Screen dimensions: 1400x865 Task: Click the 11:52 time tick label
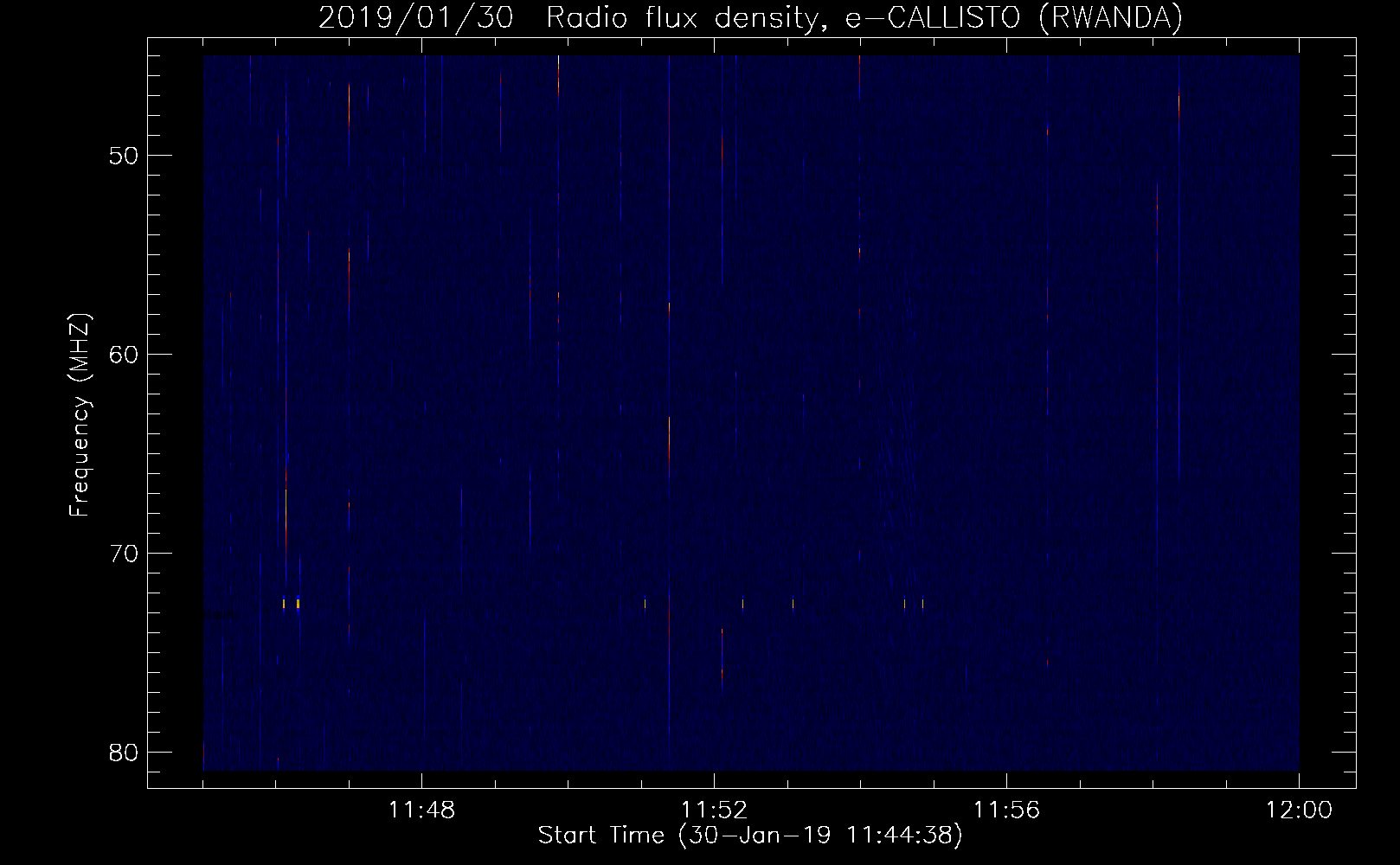(714, 811)
